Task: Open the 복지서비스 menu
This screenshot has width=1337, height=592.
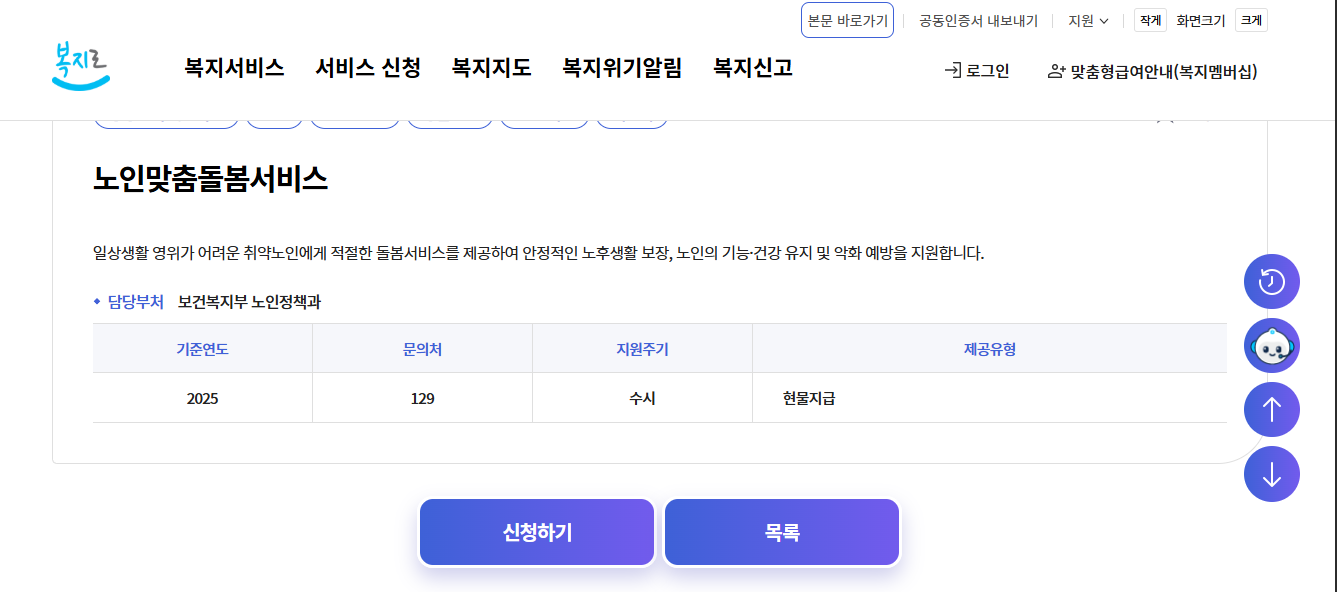Action: (232, 67)
